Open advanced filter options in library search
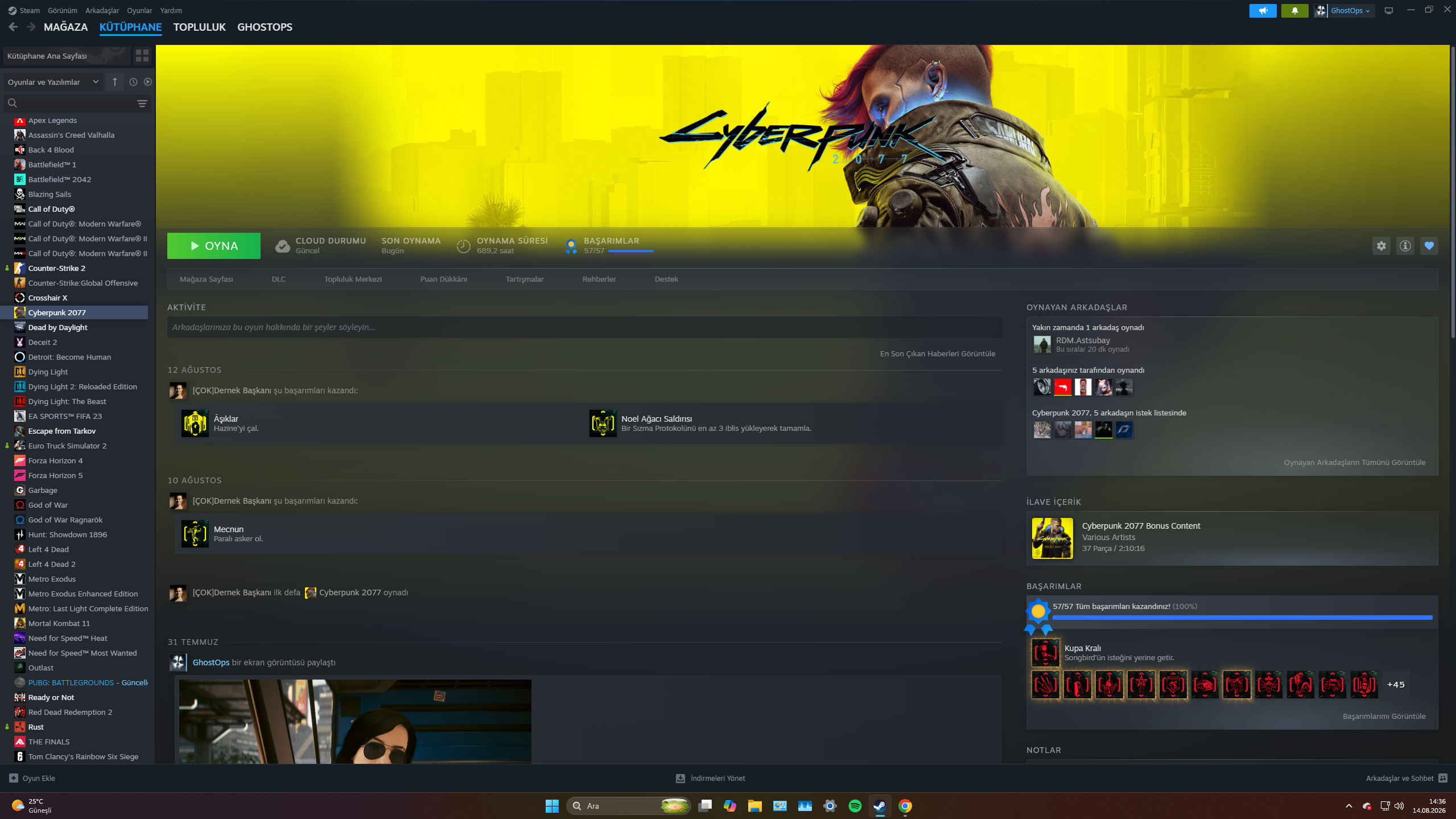 click(x=142, y=103)
